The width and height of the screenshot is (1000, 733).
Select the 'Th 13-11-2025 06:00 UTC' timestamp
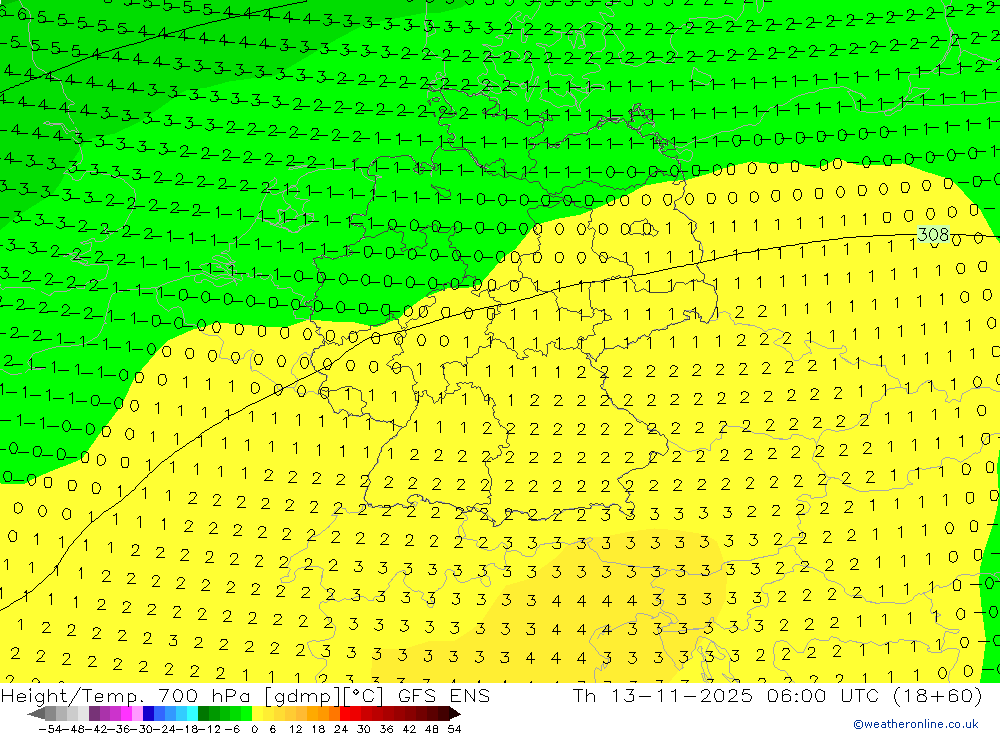click(726, 695)
